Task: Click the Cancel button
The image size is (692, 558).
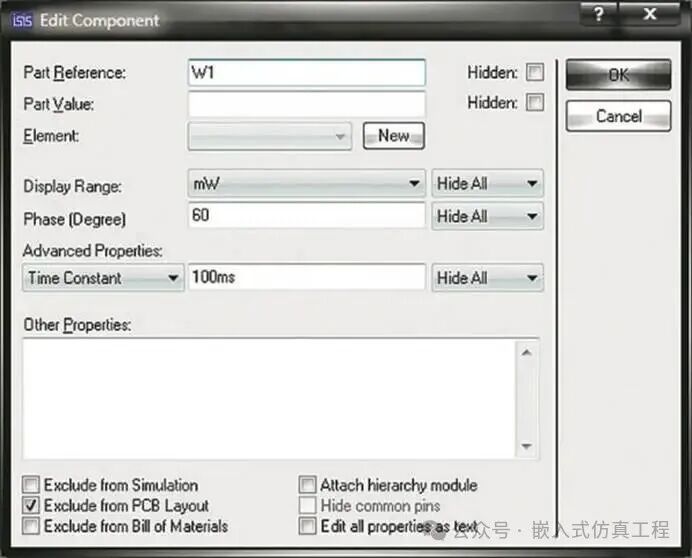Action: pyautogui.click(x=618, y=116)
